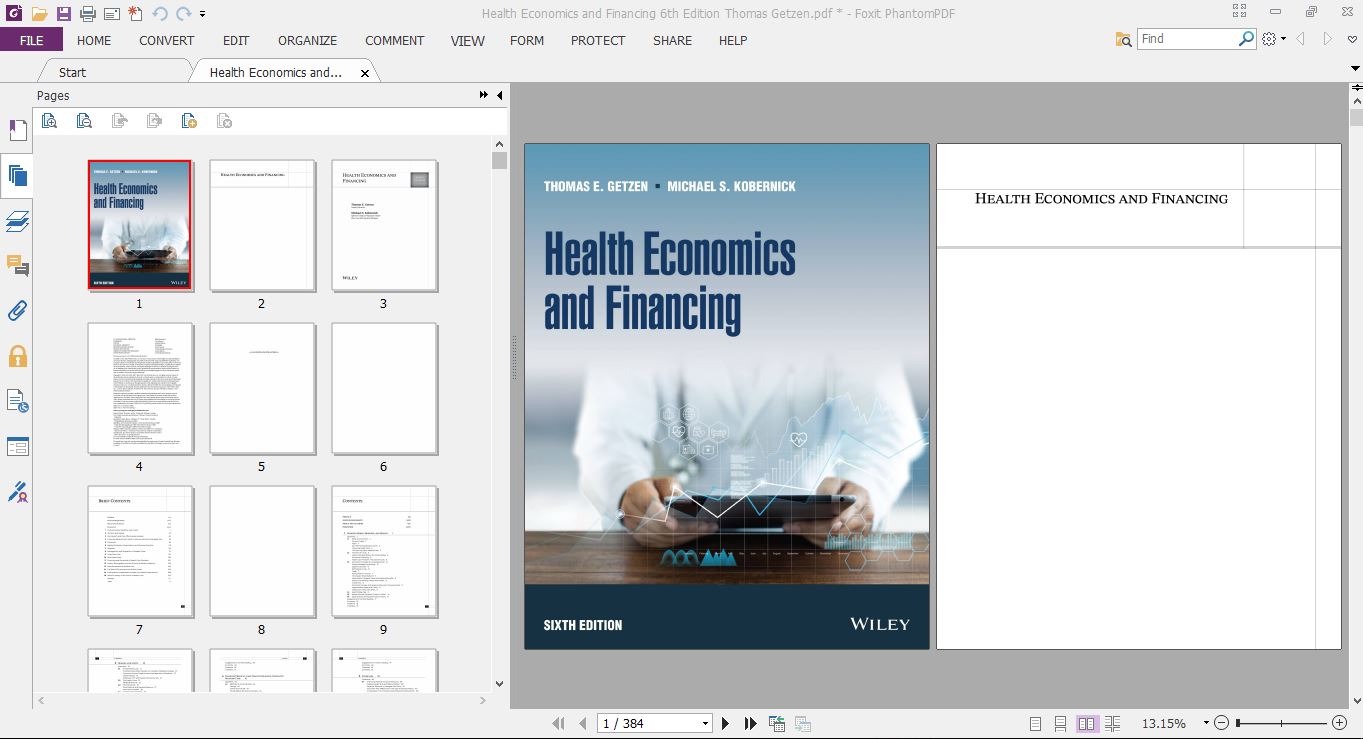Create a new PDF with starred page icon
Screen dimensions: 1363x739
tap(135, 14)
